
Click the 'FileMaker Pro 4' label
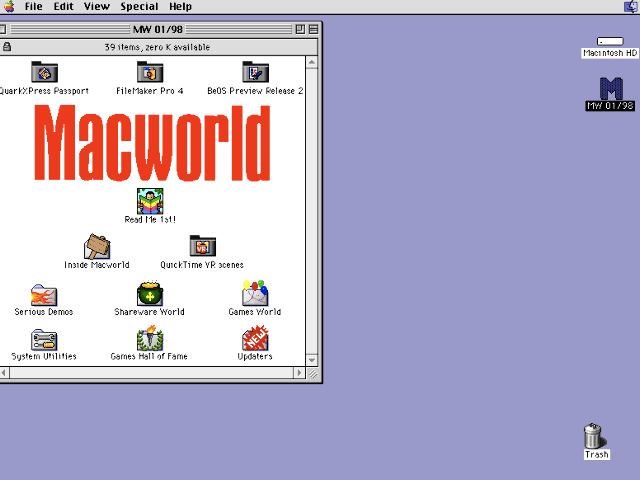point(149,91)
